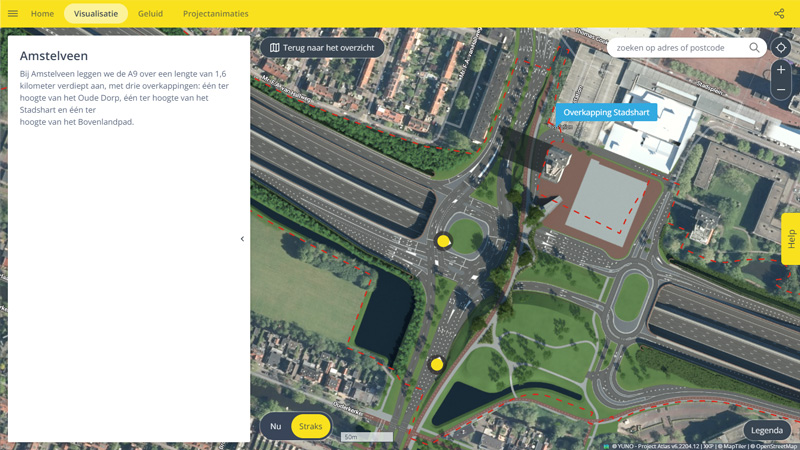
Task: Zoom in on the map
Action: point(781,70)
